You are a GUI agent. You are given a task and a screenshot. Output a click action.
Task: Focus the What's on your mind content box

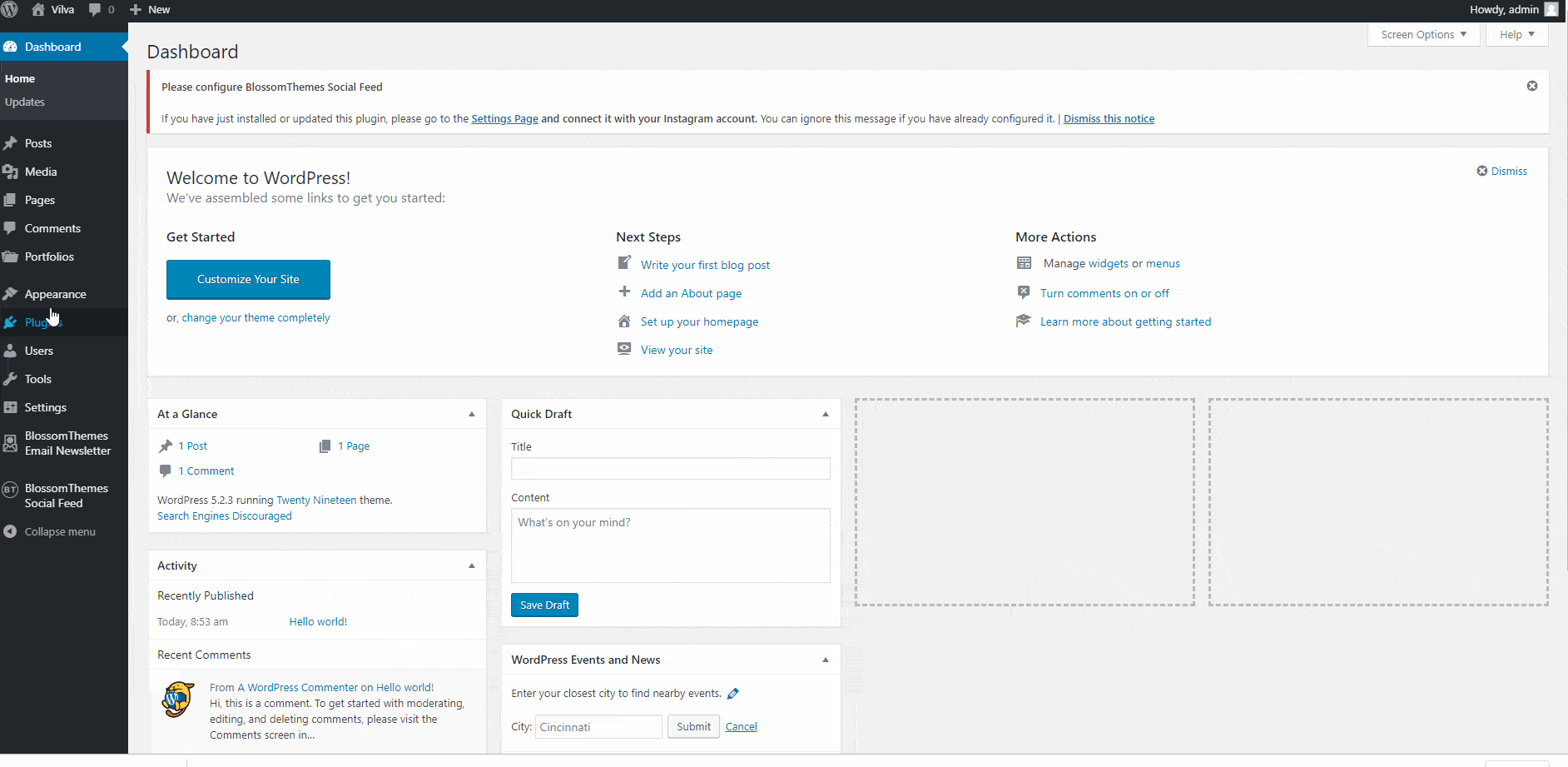pyautogui.click(x=671, y=545)
